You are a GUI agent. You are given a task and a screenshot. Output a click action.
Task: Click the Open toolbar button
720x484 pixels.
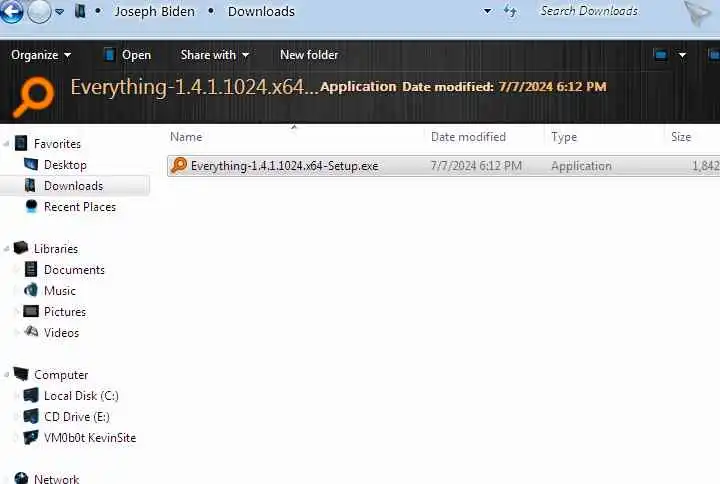(128, 55)
